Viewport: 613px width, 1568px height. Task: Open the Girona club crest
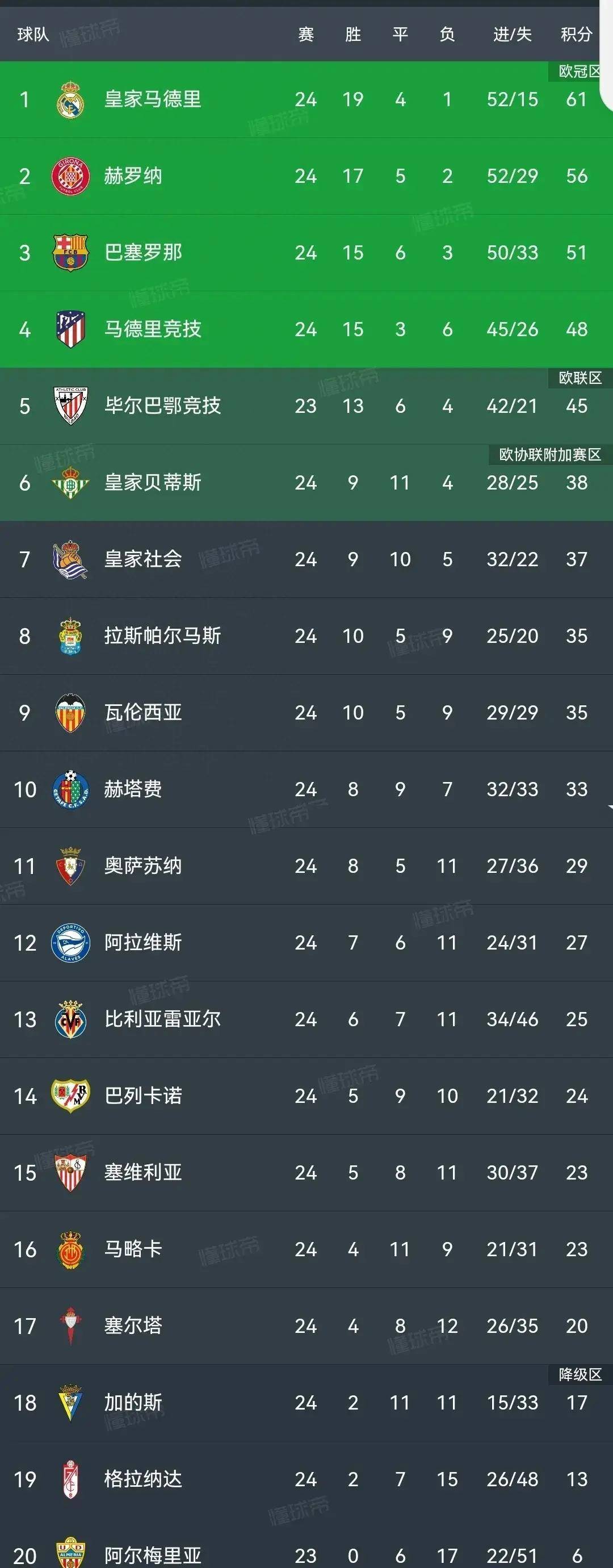click(70, 176)
